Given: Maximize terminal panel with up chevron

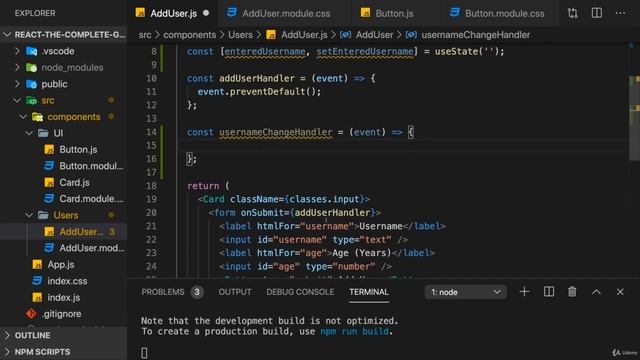Looking at the screenshot, I should (x=596, y=292).
